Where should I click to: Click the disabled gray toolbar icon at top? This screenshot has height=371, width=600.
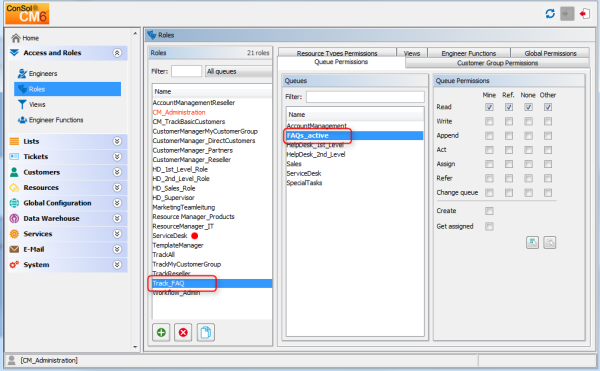(x=567, y=14)
